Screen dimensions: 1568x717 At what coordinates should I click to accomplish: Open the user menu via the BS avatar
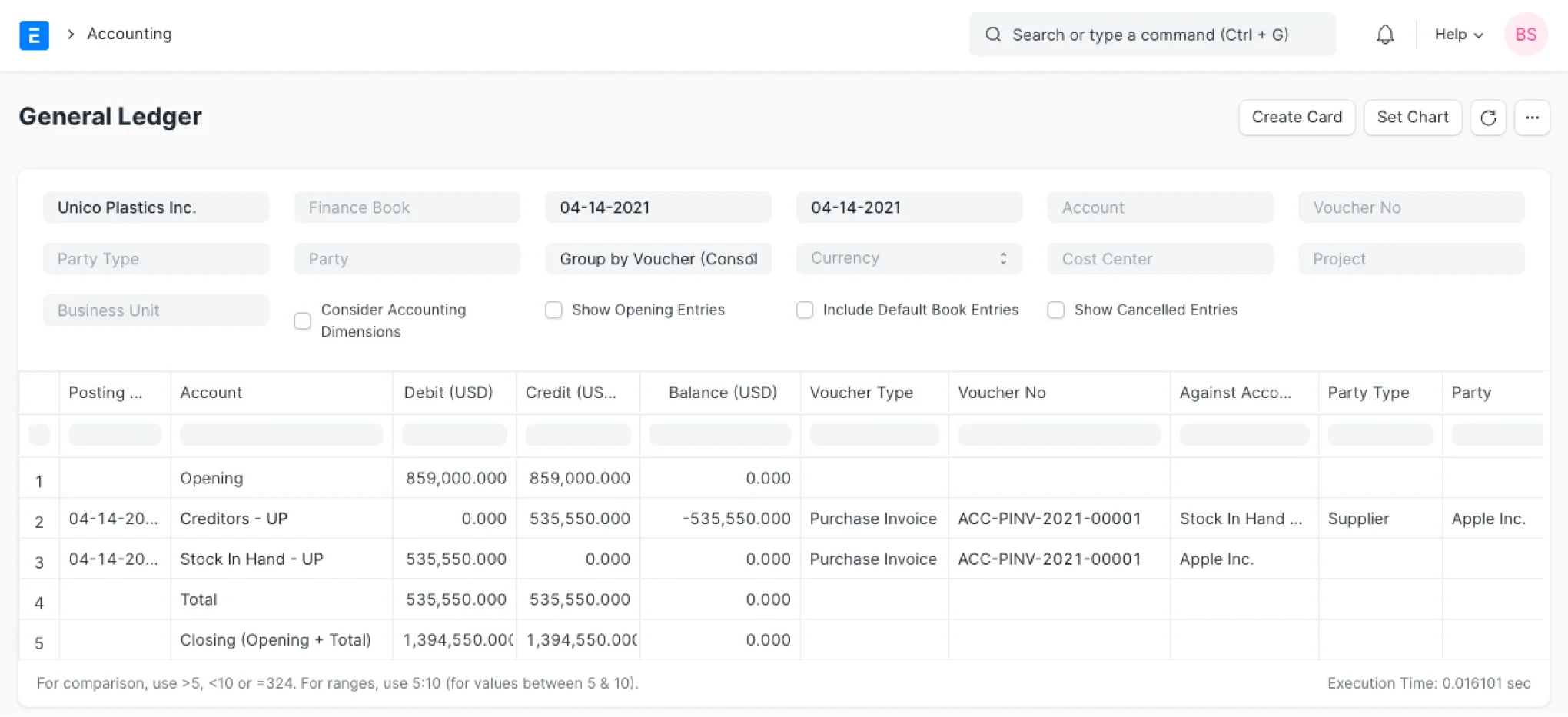1526,35
